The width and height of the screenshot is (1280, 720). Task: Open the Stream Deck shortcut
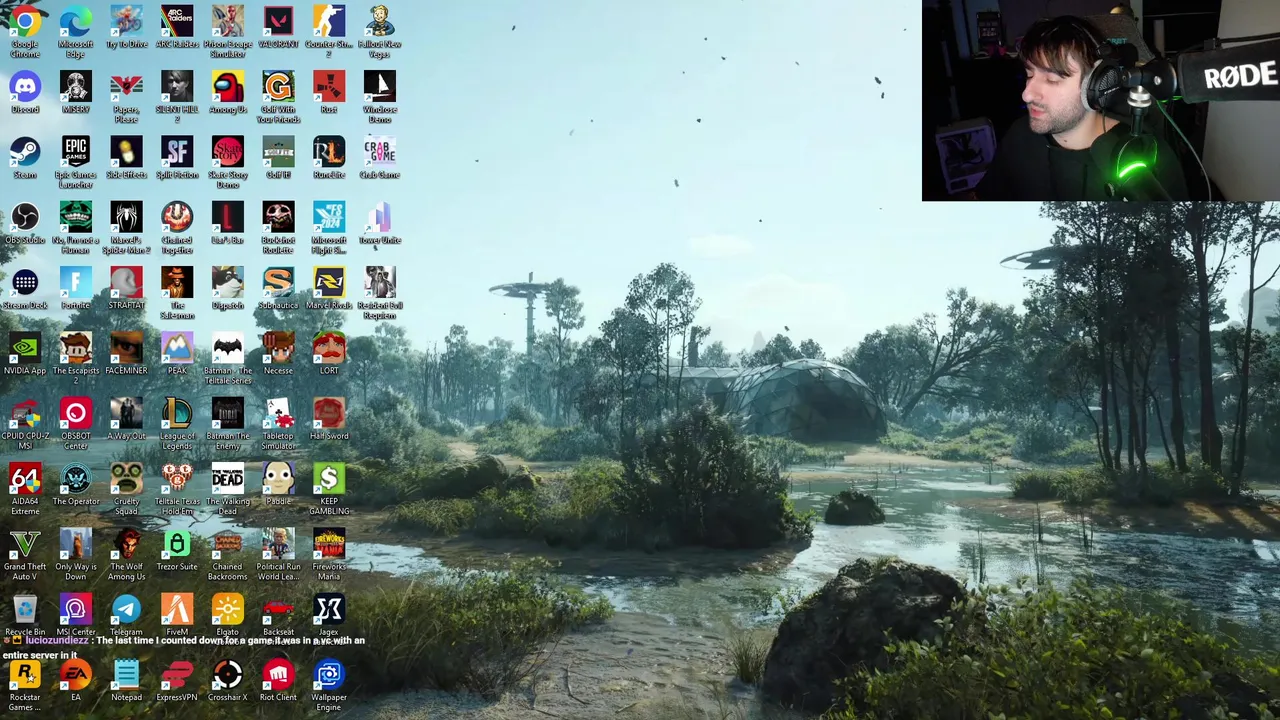click(25, 283)
